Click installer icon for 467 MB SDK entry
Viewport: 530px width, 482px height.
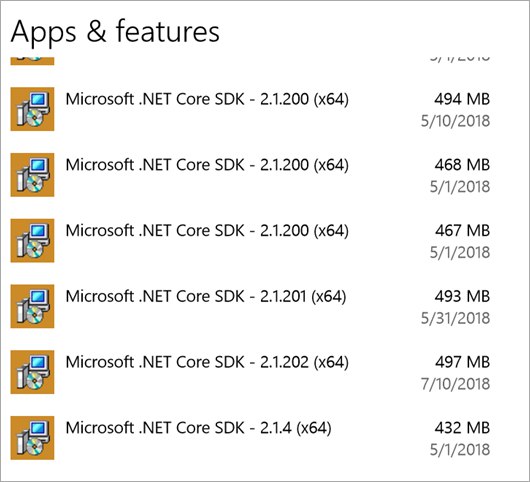(x=32, y=240)
